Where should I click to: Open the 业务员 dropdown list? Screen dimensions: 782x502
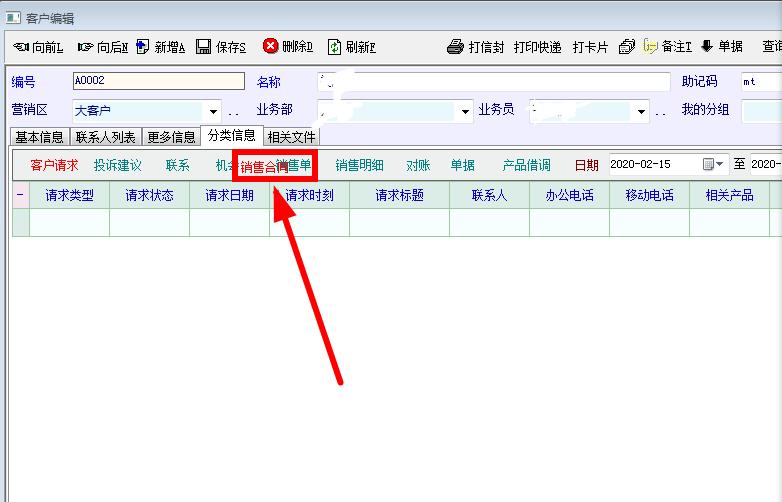click(x=641, y=111)
